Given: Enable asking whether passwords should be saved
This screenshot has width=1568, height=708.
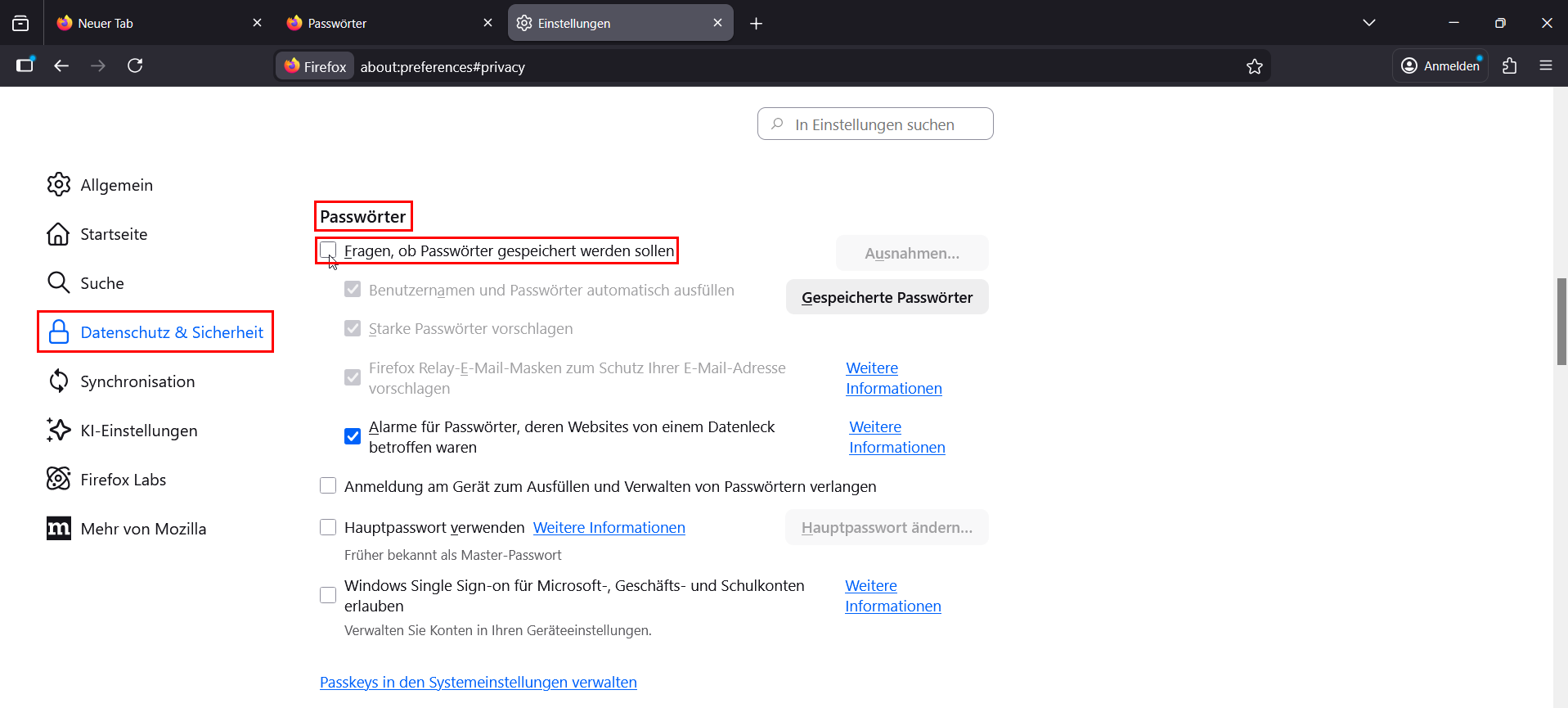Looking at the screenshot, I should coord(328,250).
